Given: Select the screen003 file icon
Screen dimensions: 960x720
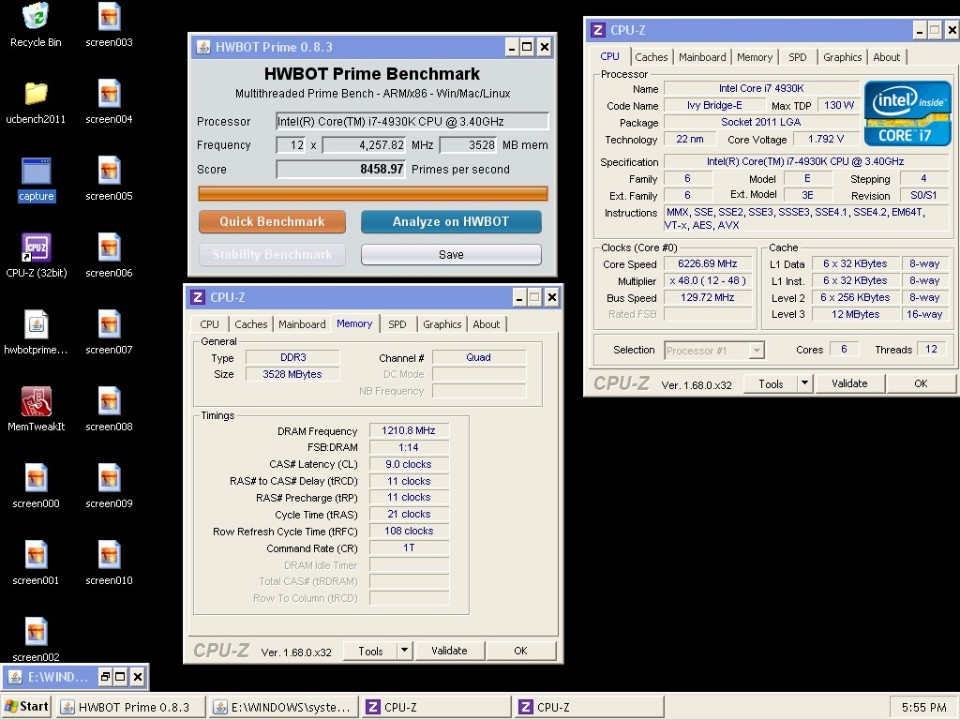Looking at the screenshot, I should click(109, 17).
